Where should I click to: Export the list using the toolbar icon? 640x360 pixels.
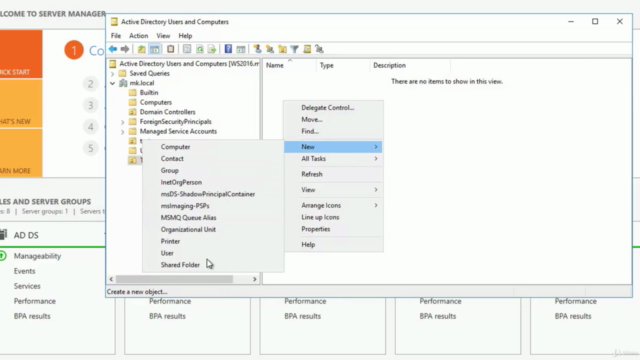[x=212, y=49]
